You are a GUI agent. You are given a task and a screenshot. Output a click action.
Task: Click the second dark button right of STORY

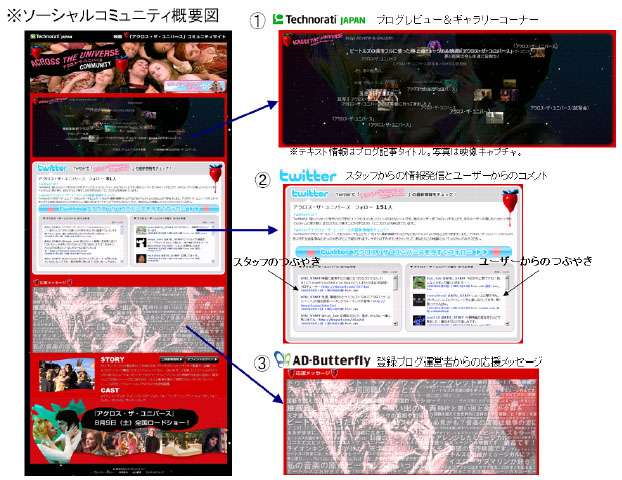(x=202, y=359)
